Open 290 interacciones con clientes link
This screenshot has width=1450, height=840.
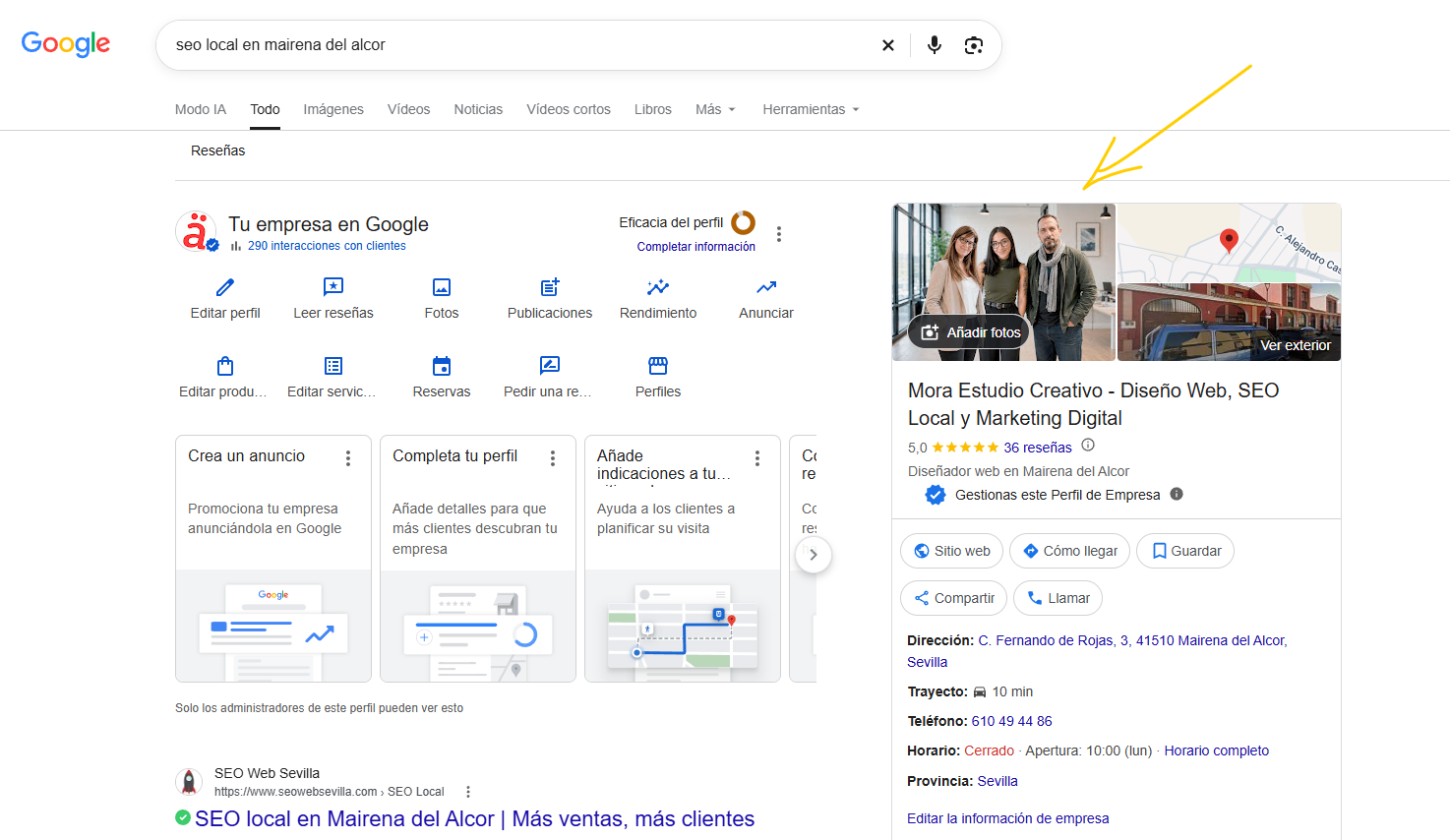[327, 246]
